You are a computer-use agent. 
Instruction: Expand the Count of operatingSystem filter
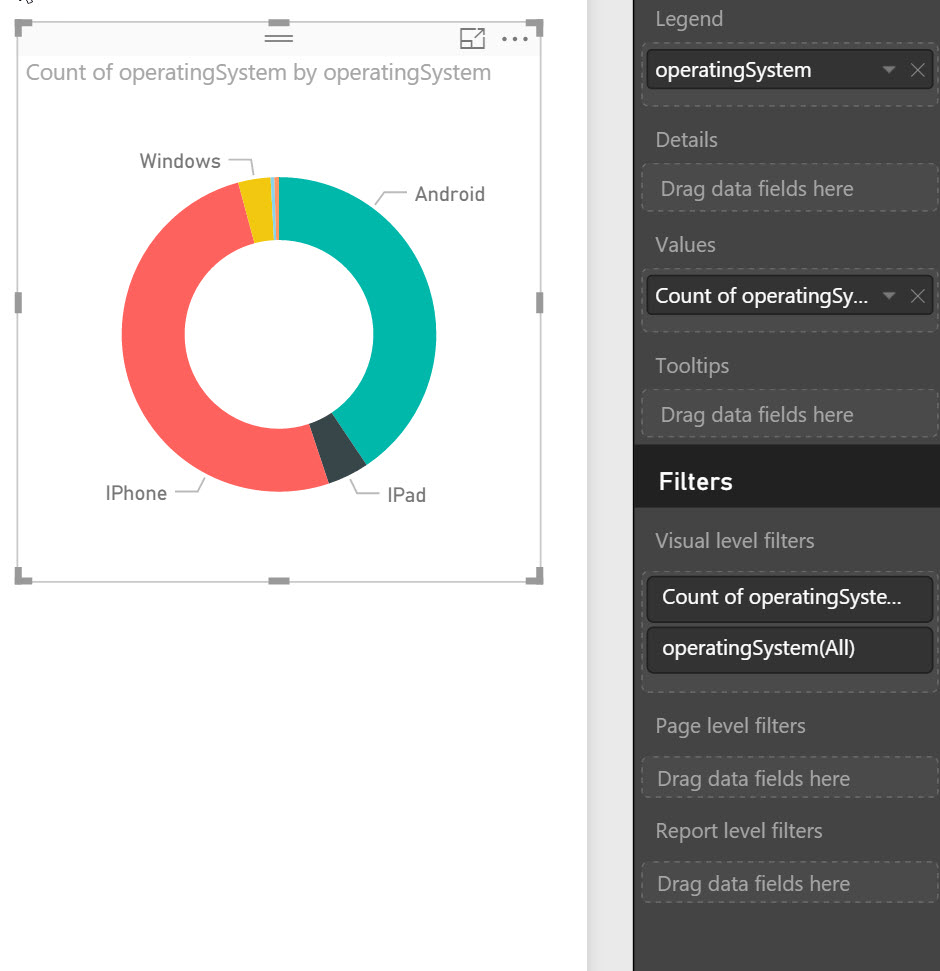pyautogui.click(x=789, y=598)
